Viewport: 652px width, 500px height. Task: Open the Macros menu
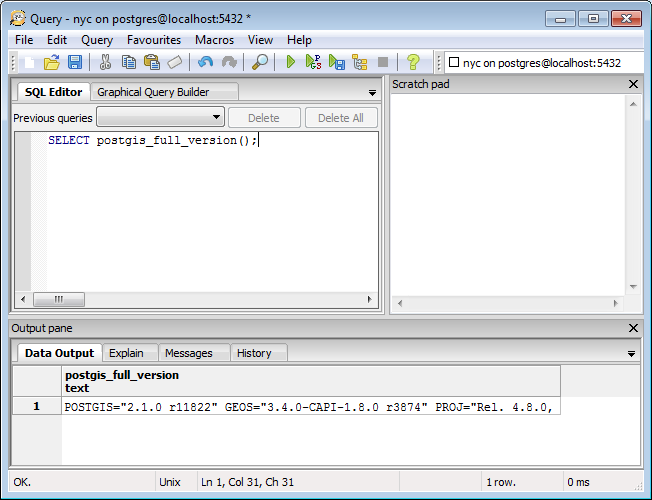[x=214, y=40]
